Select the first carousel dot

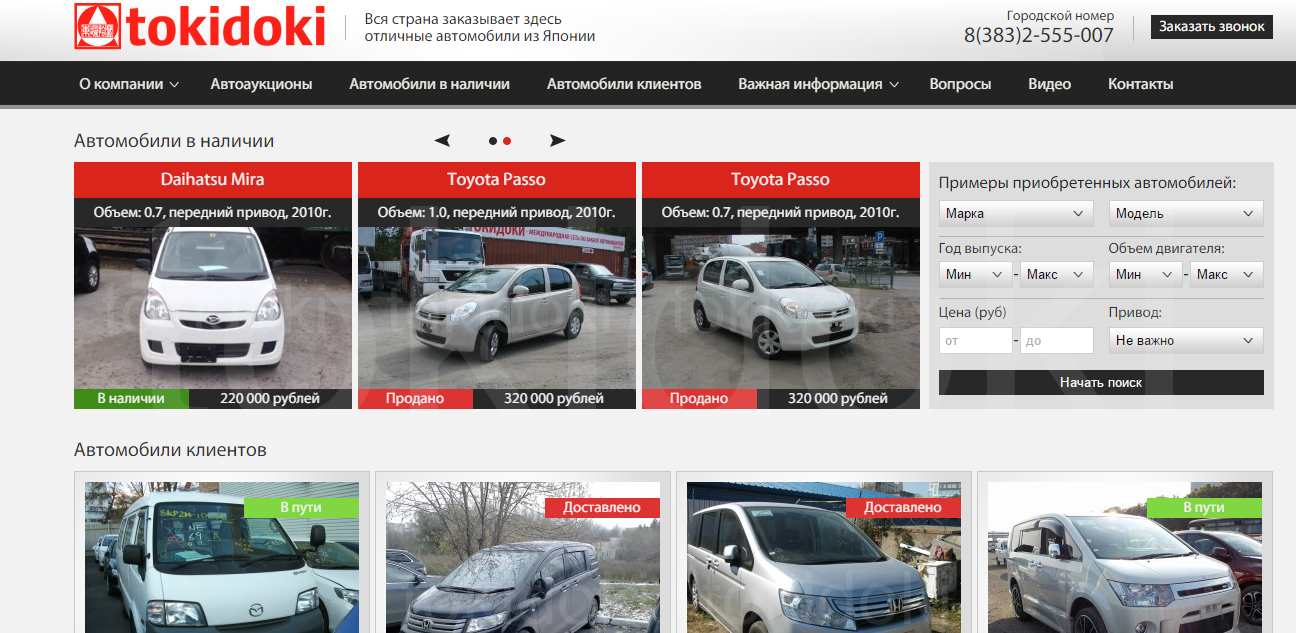493,141
